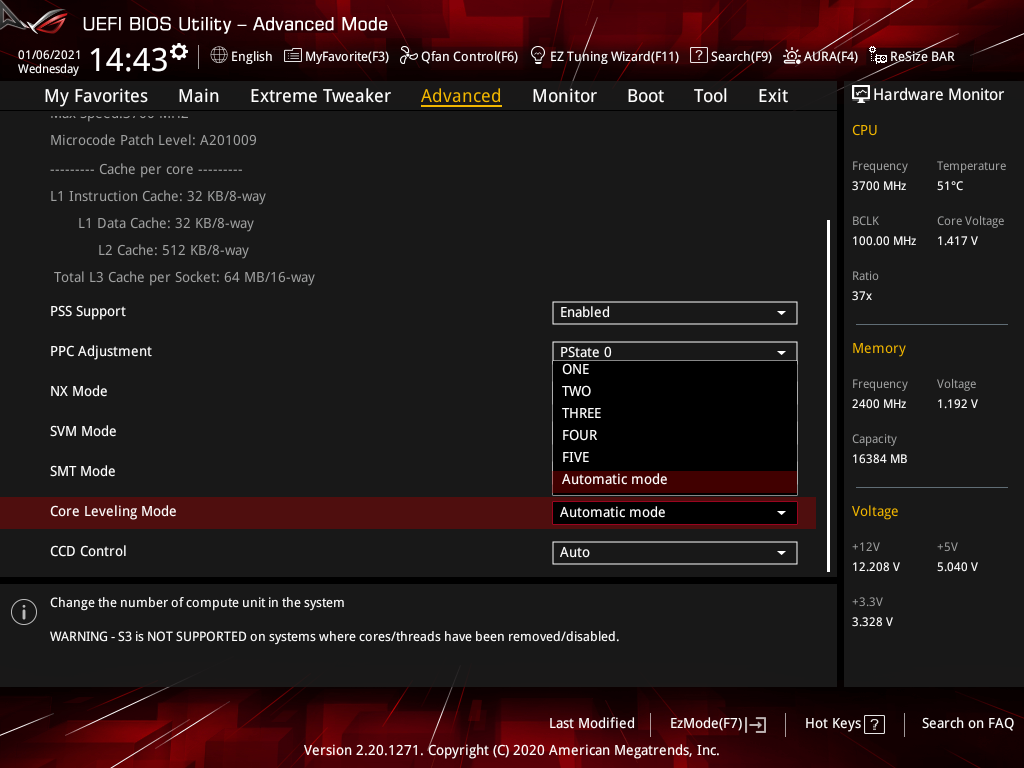The image size is (1024, 768).
Task: Open the Boot tab
Action: point(645,96)
